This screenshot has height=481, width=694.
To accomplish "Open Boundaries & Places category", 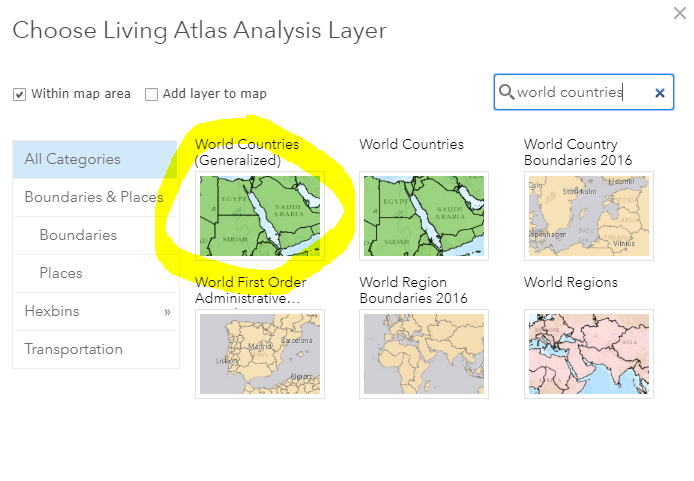I will [95, 197].
